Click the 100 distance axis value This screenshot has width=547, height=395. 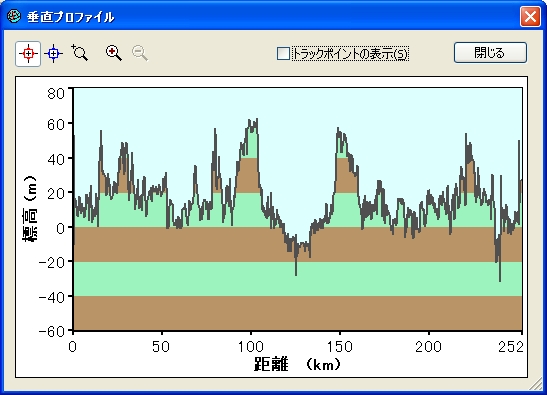pos(250,347)
